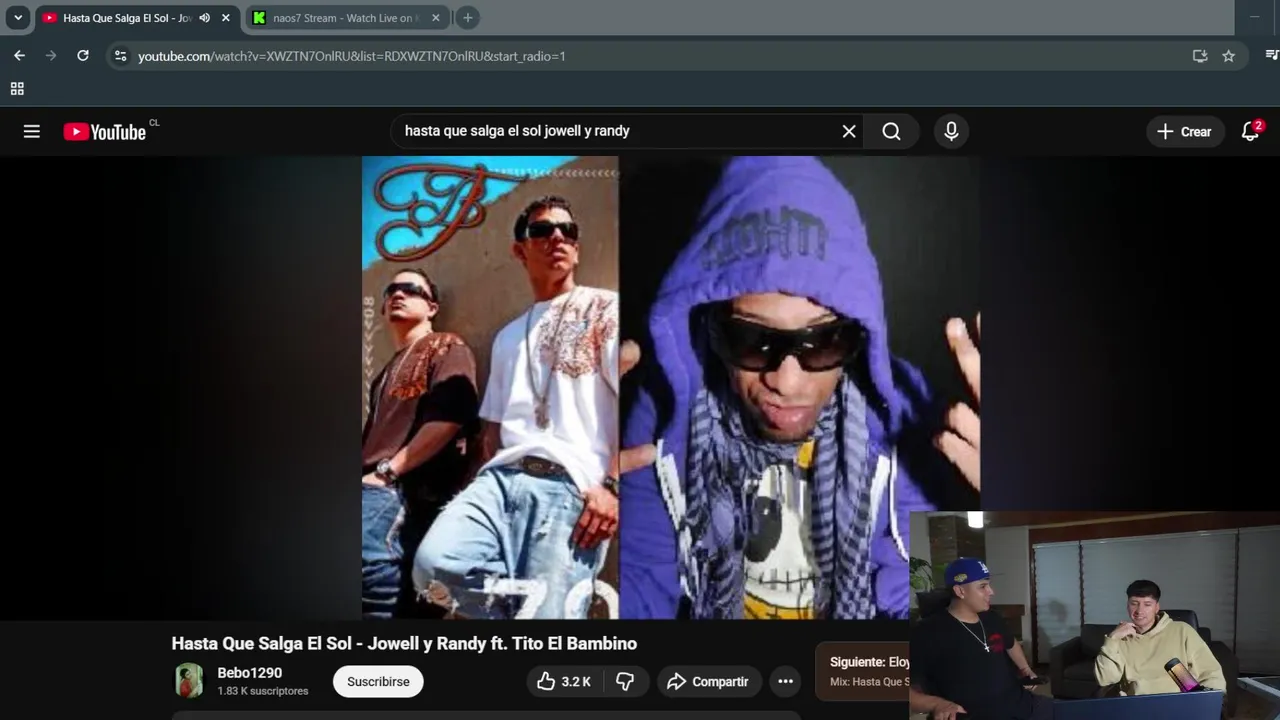Click the browser address bar URL
1280x720 pixels.
click(352, 56)
